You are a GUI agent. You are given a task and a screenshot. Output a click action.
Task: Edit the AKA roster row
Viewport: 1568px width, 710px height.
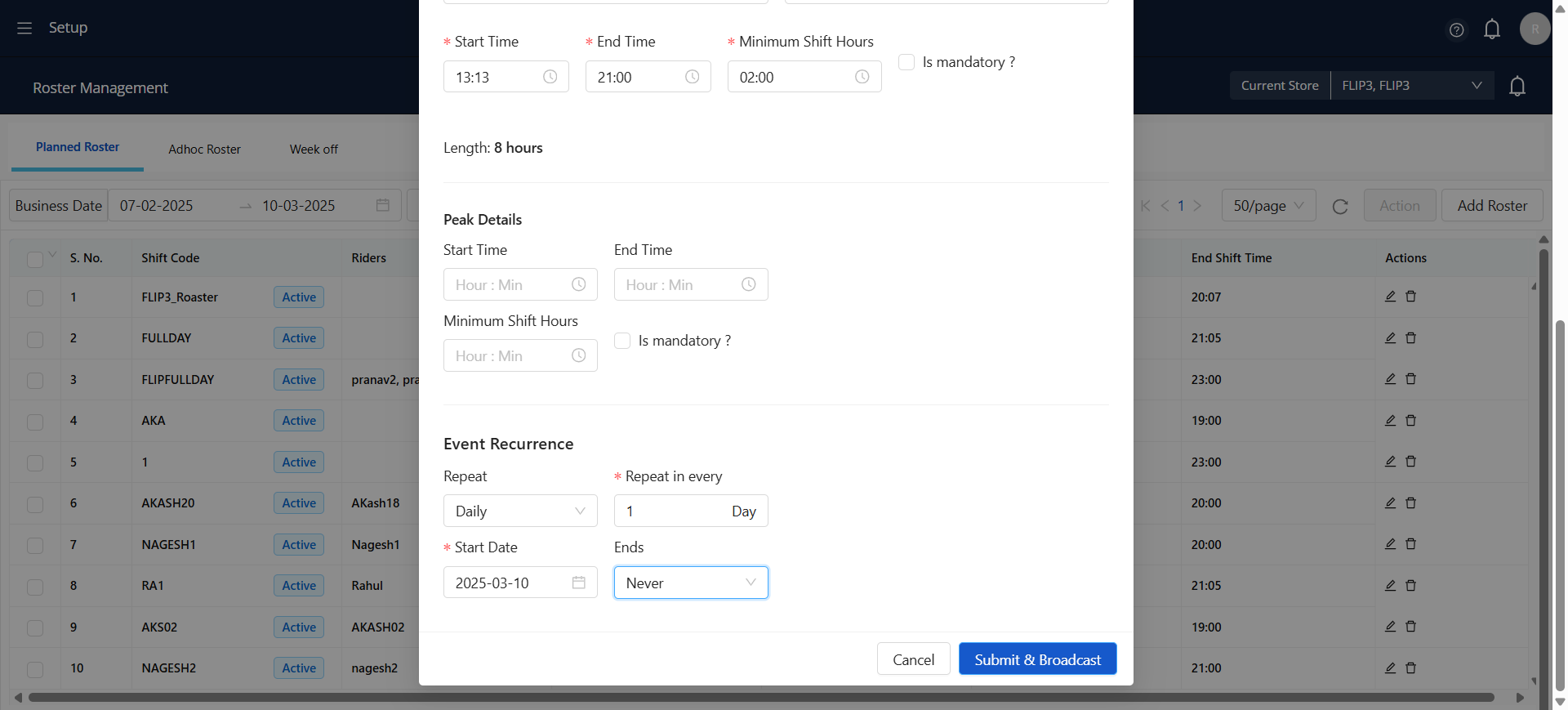[x=1390, y=420]
